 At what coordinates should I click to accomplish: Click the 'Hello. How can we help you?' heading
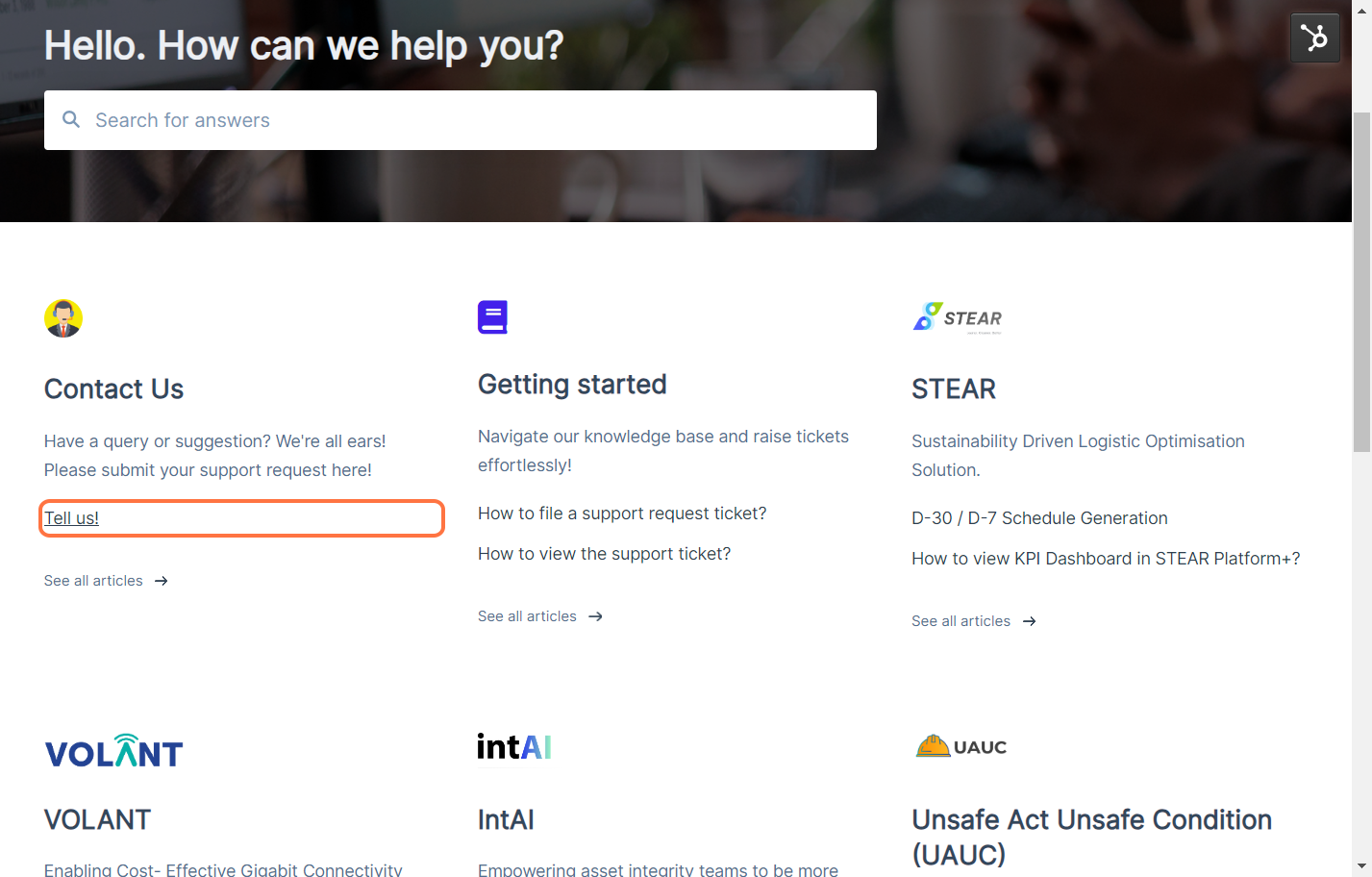304,45
